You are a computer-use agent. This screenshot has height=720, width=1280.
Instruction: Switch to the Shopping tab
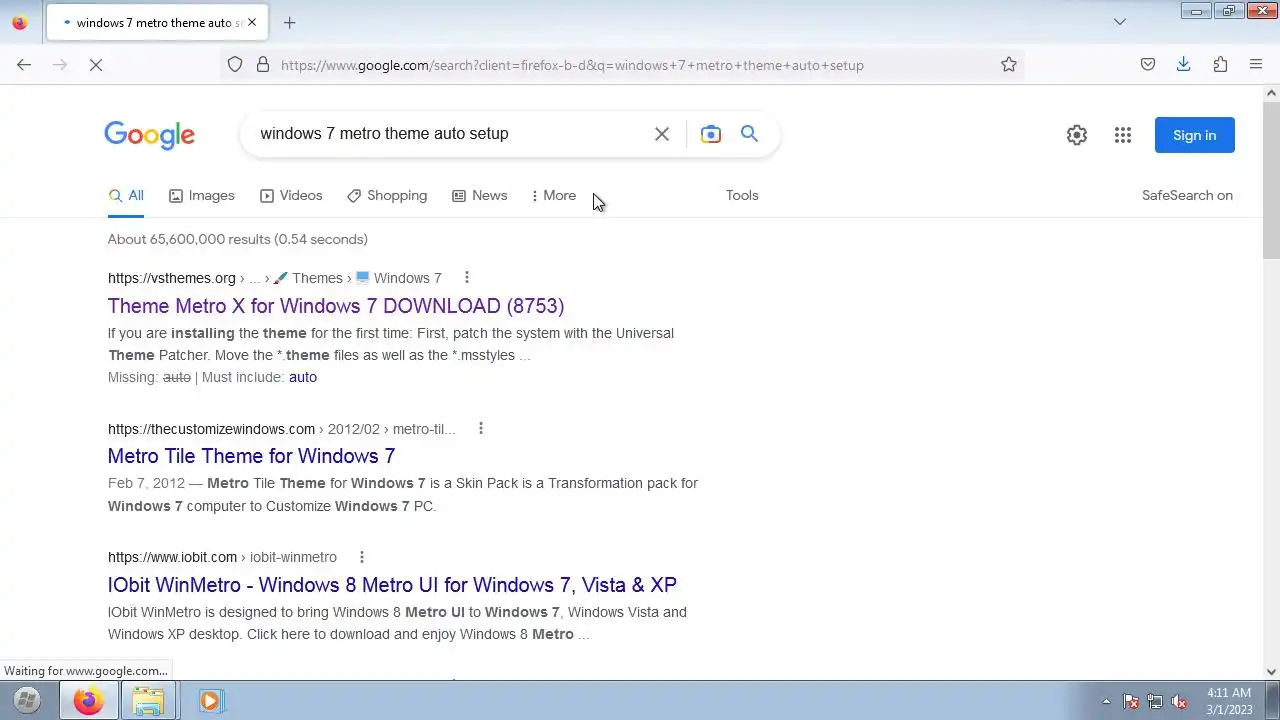387,196
